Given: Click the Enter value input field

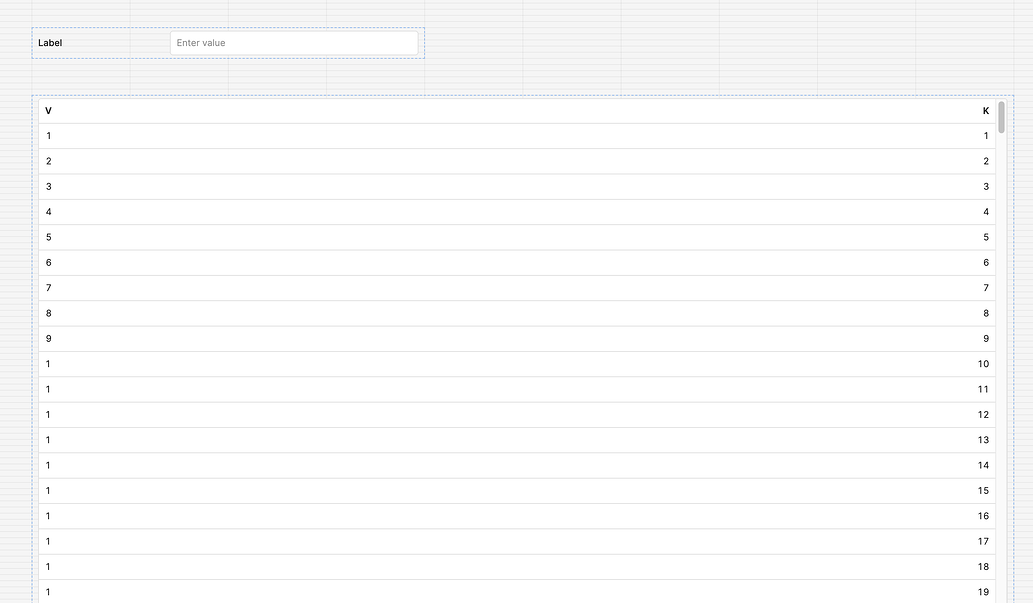Looking at the screenshot, I should coord(294,43).
